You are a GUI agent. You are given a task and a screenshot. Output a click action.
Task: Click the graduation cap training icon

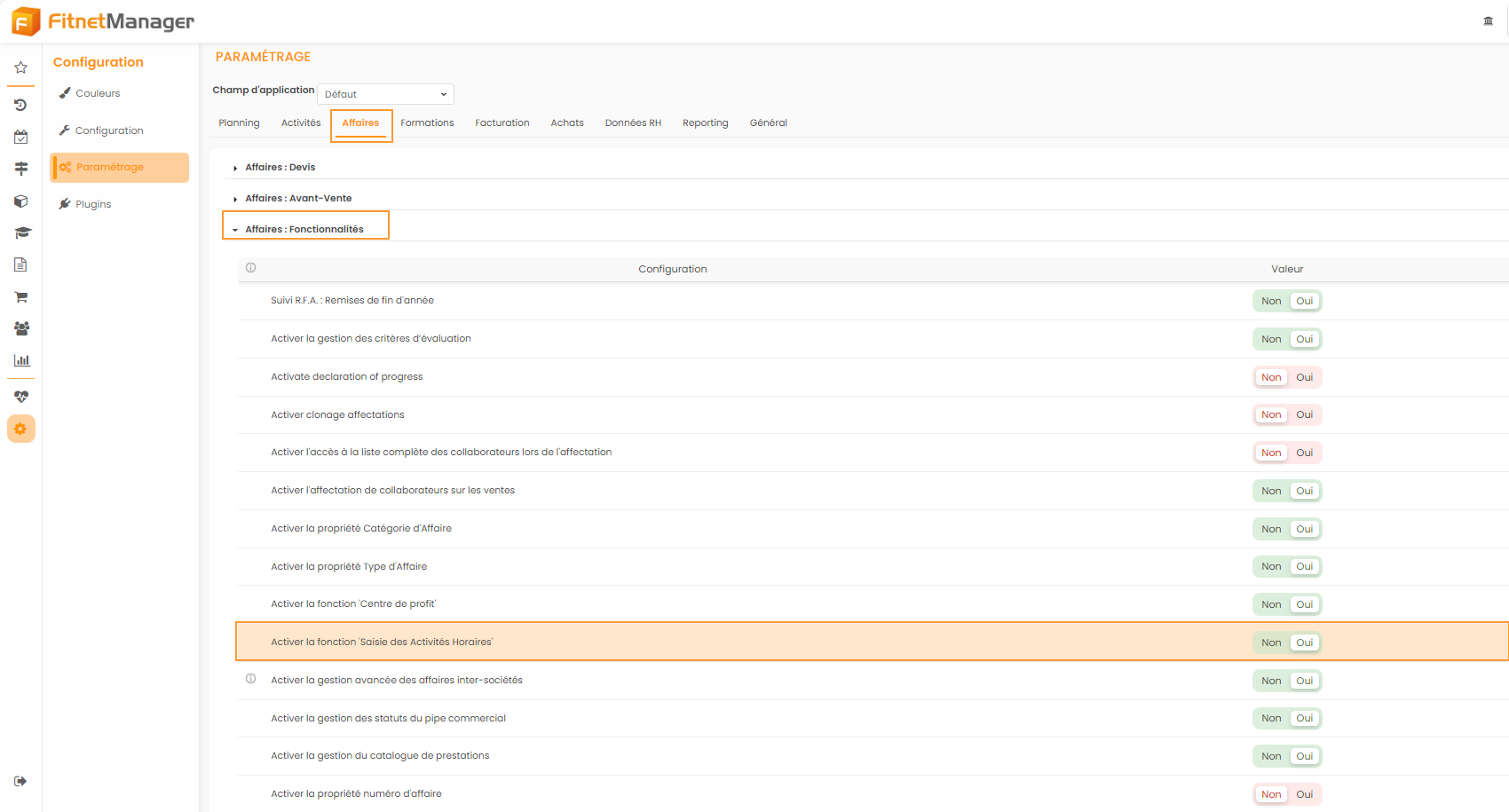21,233
